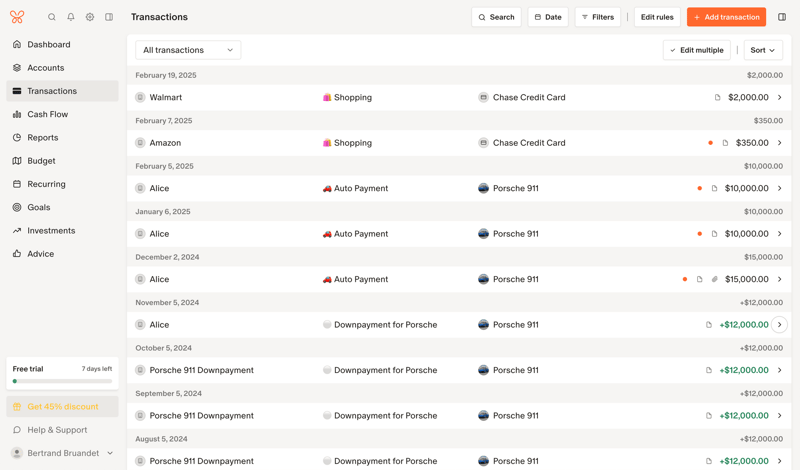The height and width of the screenshot is (470, 800).
Task: Click the orange review dot on Amazon row
Action: (710, 143)
